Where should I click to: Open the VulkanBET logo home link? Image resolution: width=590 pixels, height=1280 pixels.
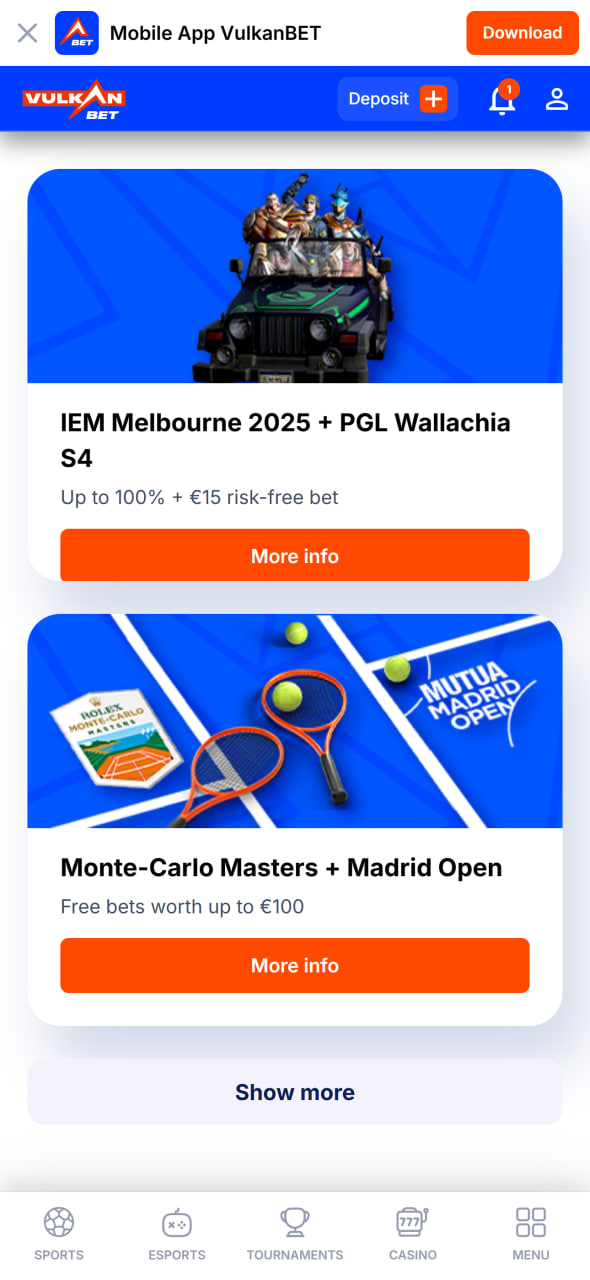coord(74,99)
